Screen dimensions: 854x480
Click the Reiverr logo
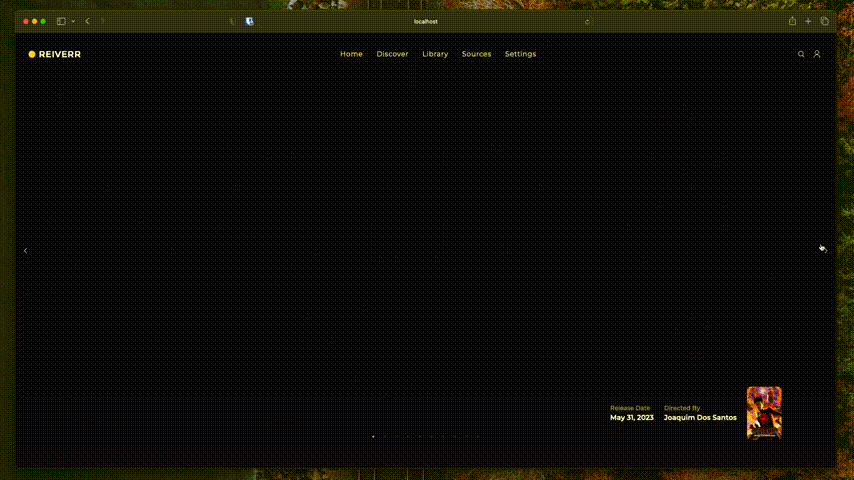(54, 54)
